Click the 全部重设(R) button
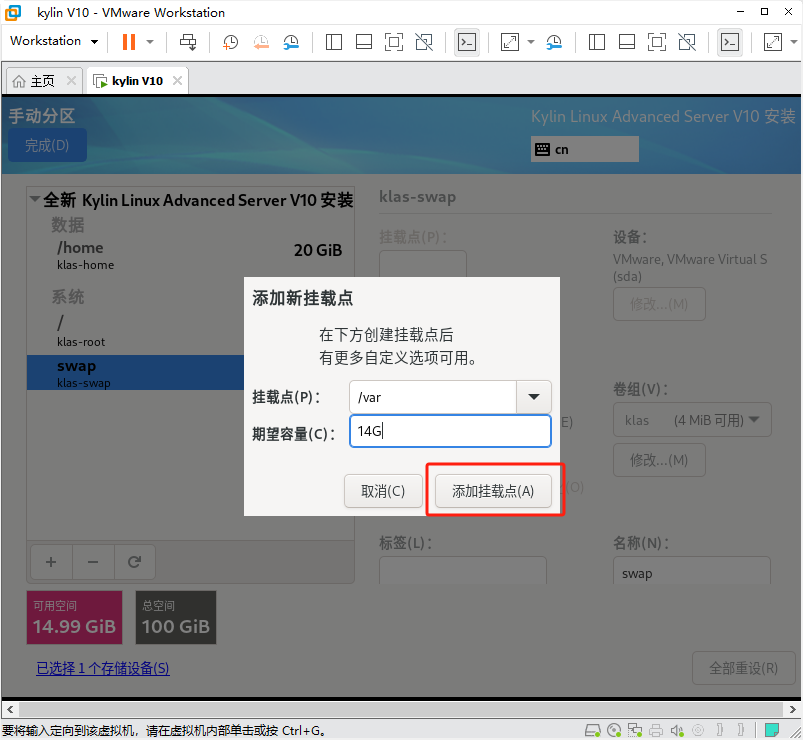 (x=743, y=668)
